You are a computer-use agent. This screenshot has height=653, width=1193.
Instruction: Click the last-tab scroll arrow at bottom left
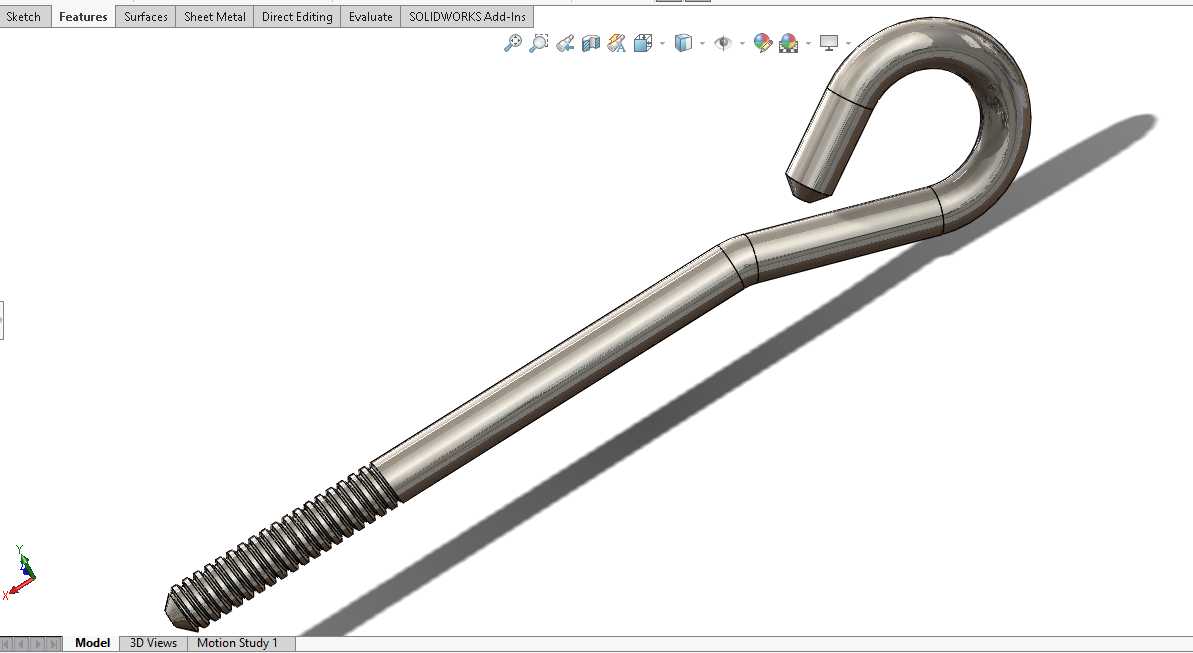(x=53, y=644)
